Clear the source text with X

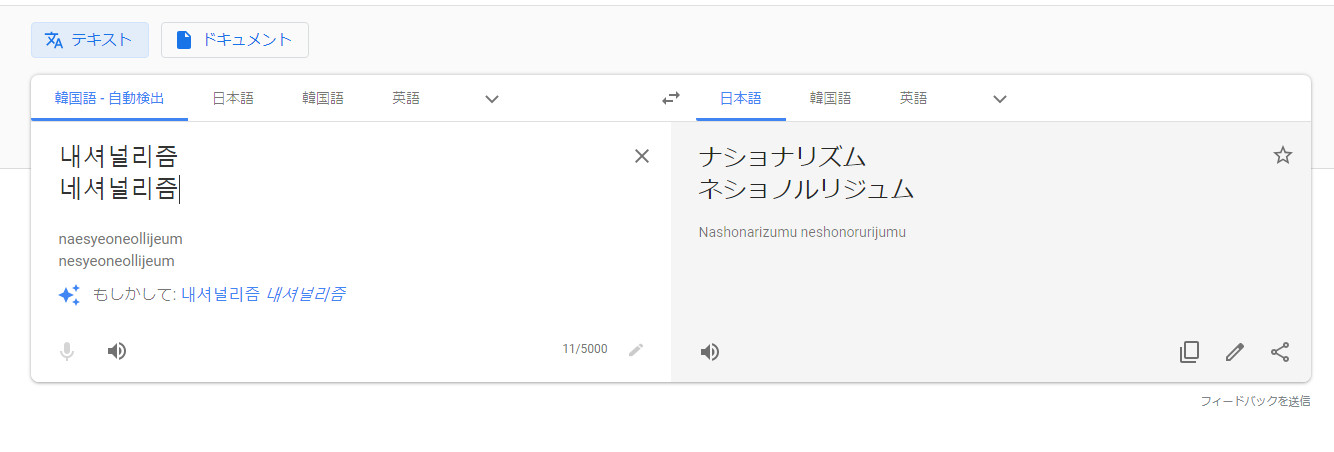[x=642, y=156]
